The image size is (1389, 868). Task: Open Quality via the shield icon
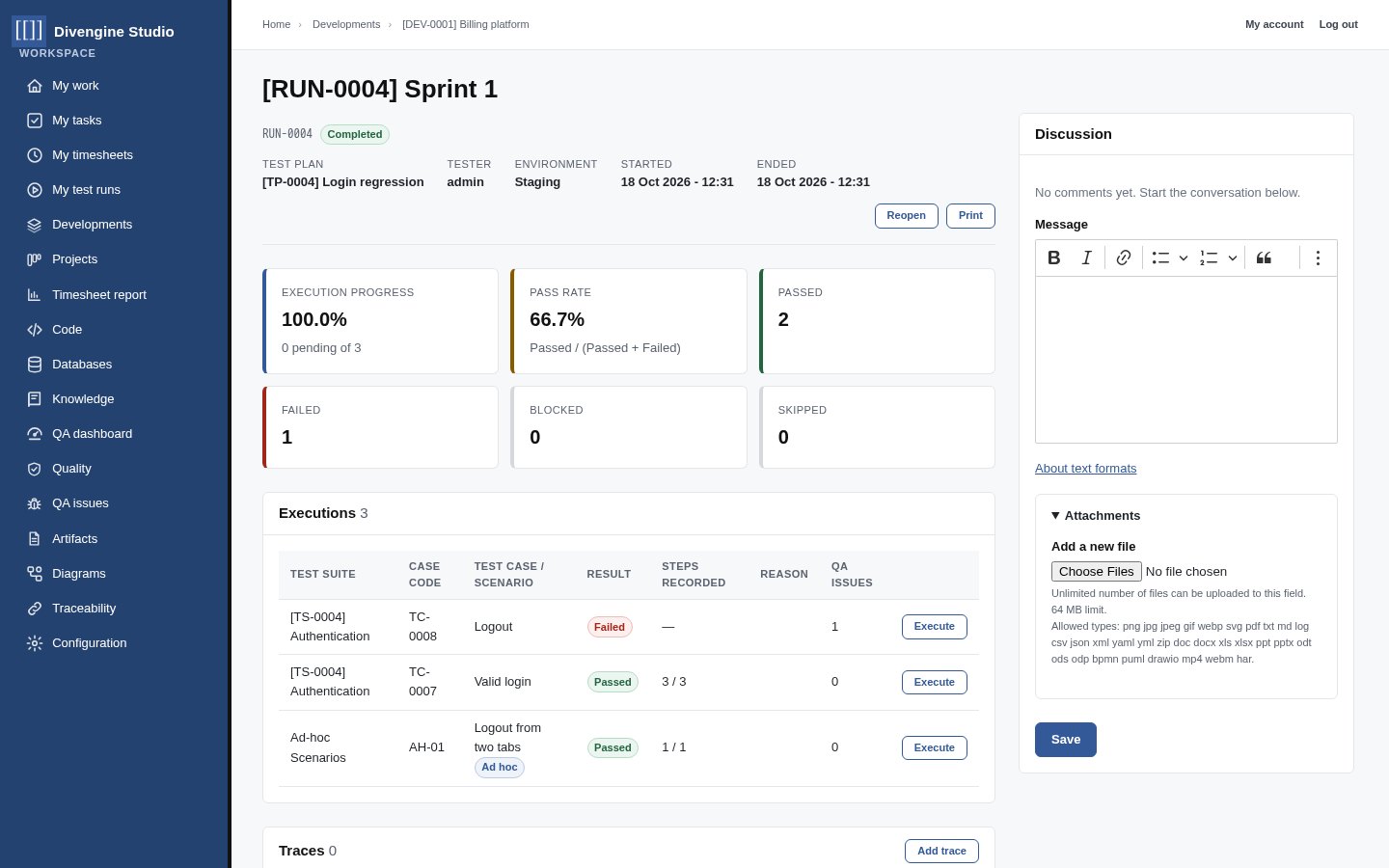point(35,469)
